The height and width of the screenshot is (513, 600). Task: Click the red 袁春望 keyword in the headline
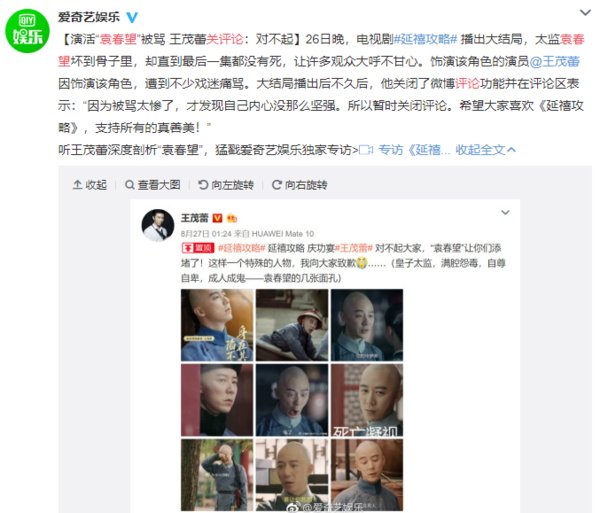118,39
